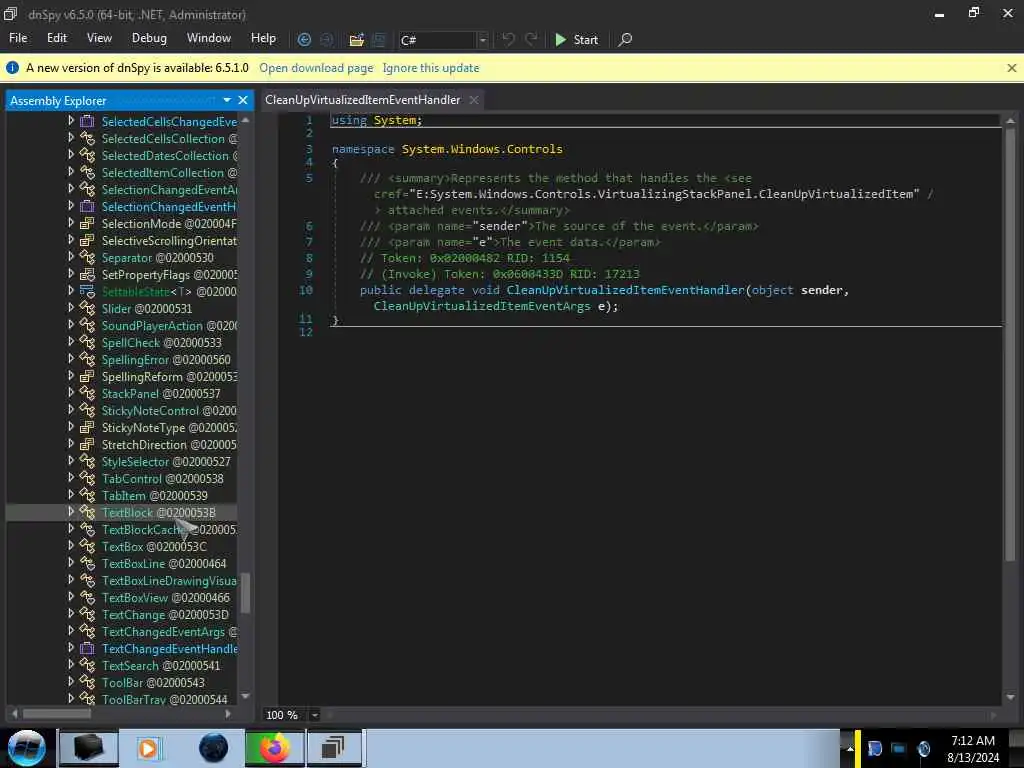Click the SetPropertyFlags enum icon
Viewport: 1024px width, 768px height.
click(87, 274)
